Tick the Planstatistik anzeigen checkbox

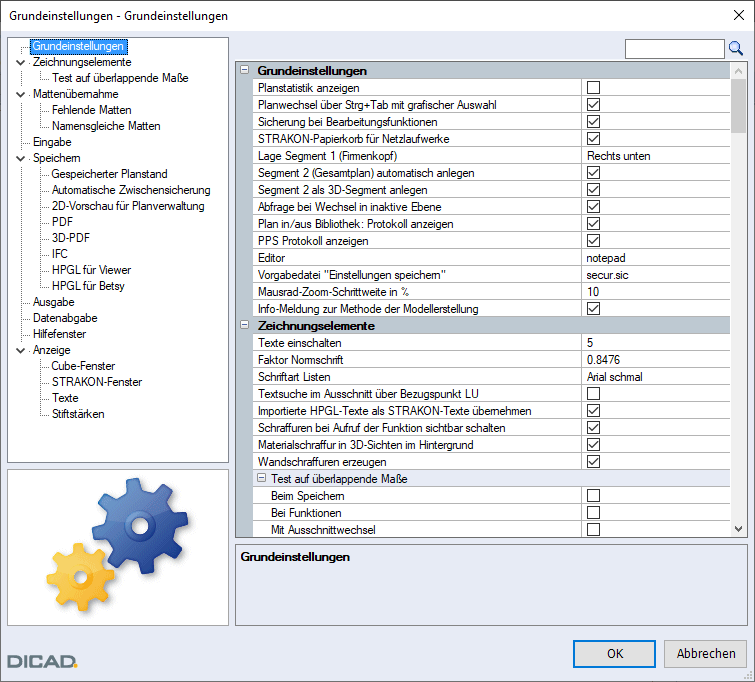[593, 88]
